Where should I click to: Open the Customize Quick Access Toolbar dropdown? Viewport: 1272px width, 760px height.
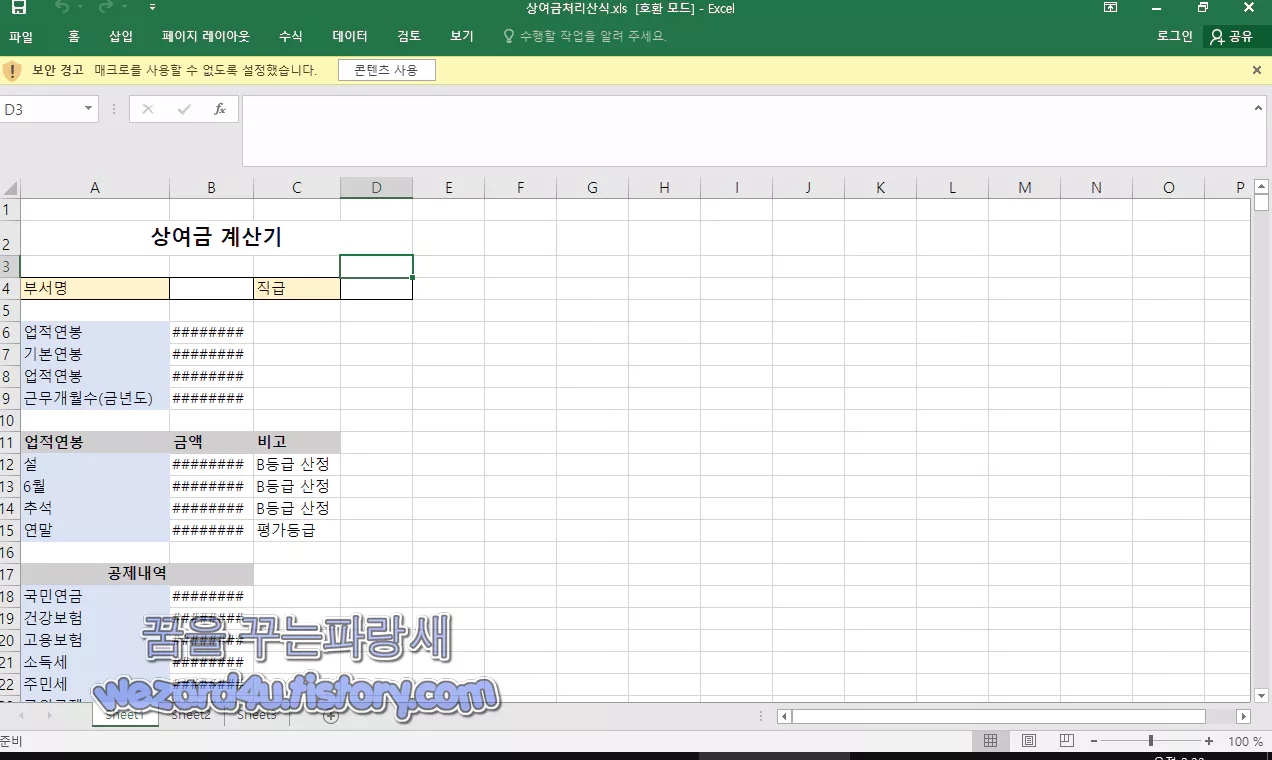click(152, 8)
